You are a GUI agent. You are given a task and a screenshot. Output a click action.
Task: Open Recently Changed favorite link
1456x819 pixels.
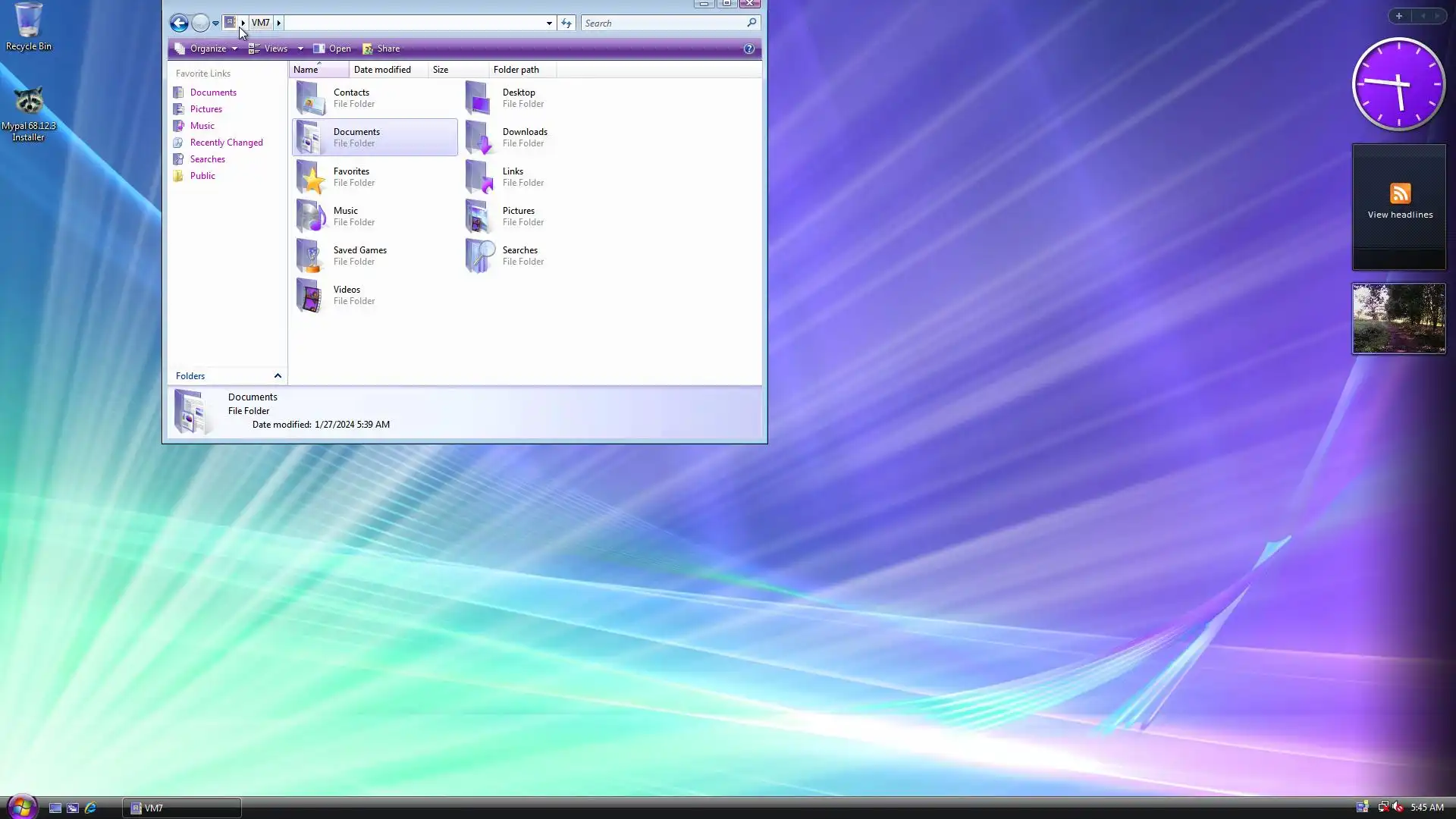coord(226,143)
